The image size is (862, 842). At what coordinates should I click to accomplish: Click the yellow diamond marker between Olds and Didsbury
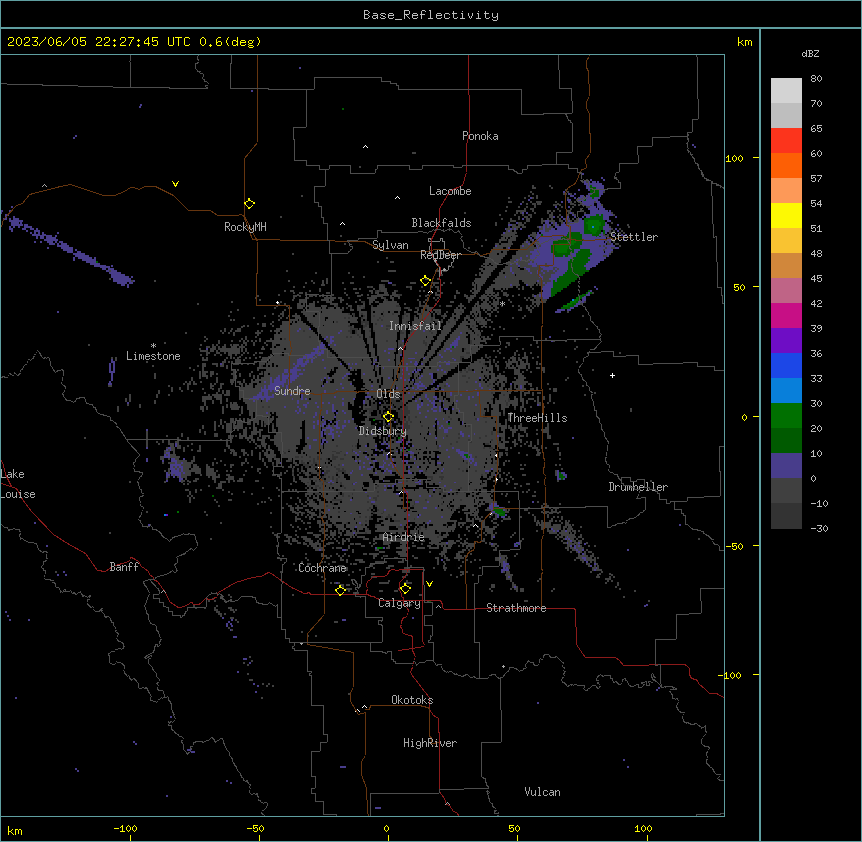[388, 417]
